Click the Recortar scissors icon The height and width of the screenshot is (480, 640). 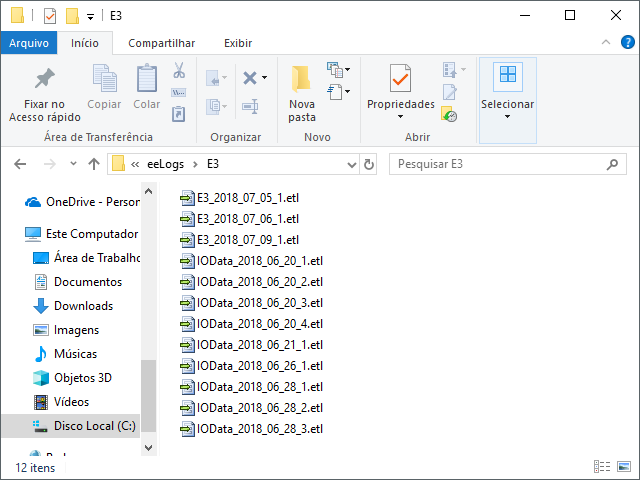(x=179, y=71)
